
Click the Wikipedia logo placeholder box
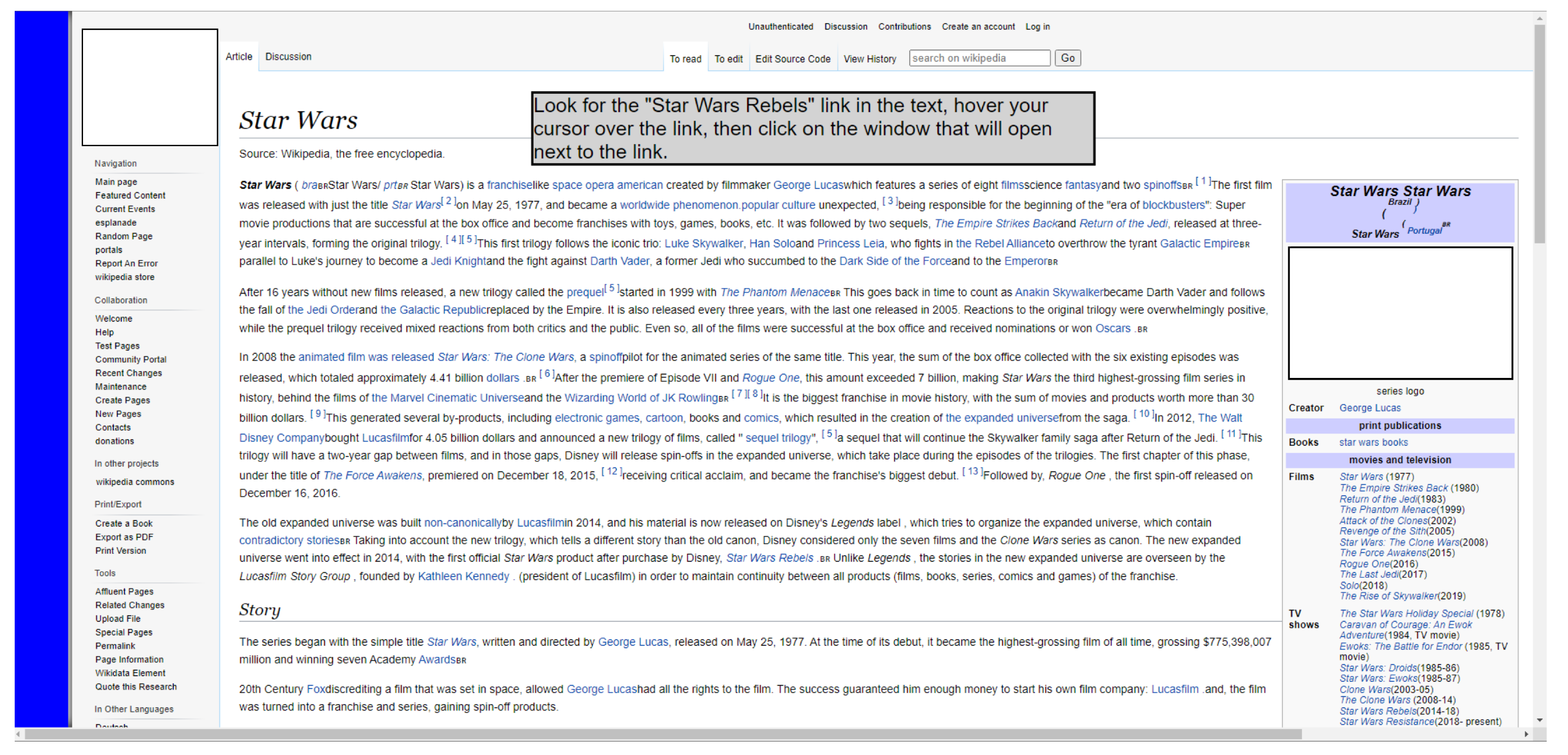pyautogui.click(x=150, y=87)
